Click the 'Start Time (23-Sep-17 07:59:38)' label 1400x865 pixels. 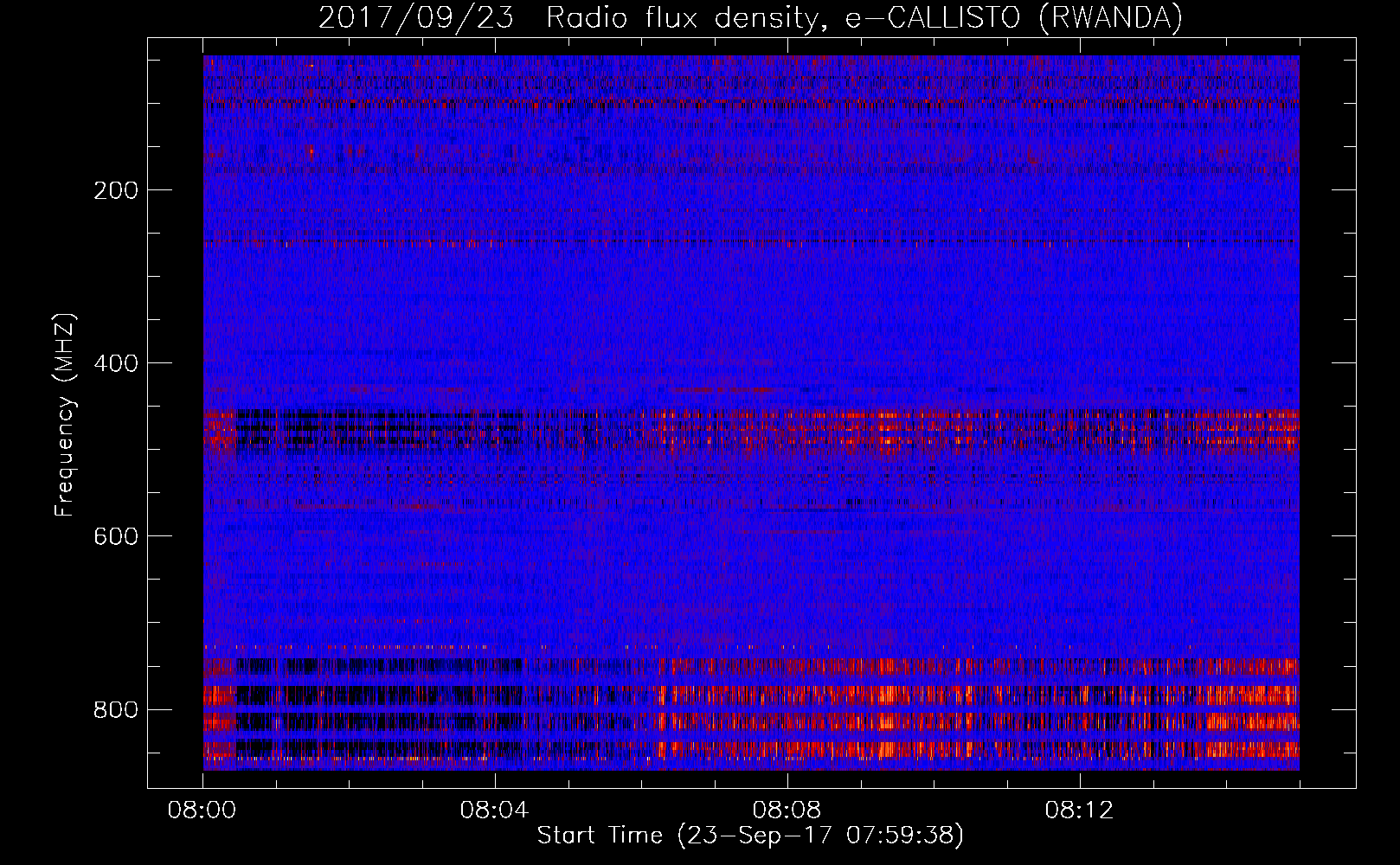click(x=750, y=836)
